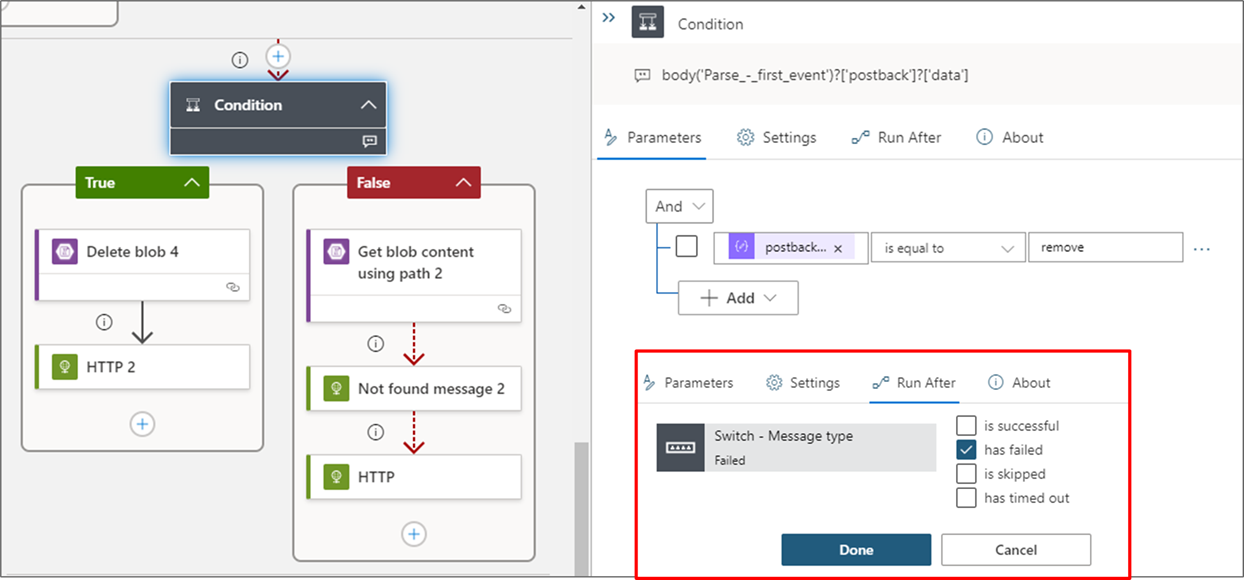Click the Not found message 2 globe icon
This screenshot has width=1244, height=580.
(335, 389)
